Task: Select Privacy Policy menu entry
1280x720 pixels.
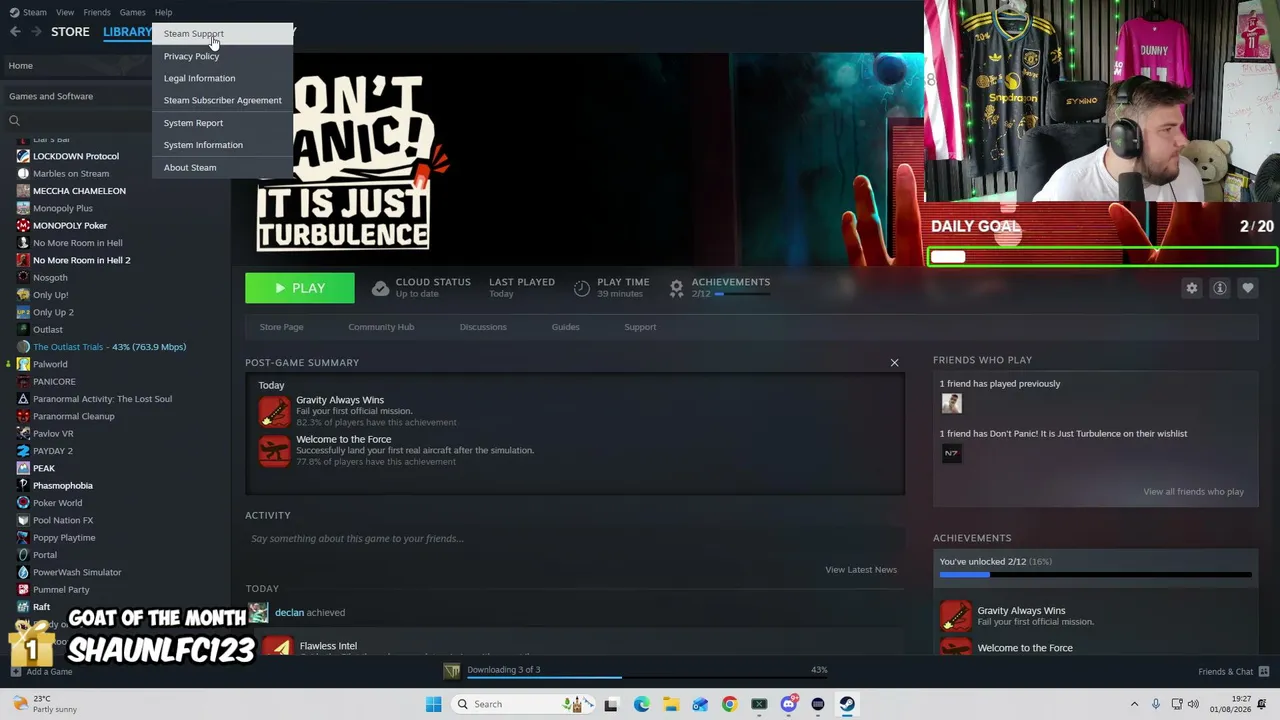Action: tap(222, 56)
